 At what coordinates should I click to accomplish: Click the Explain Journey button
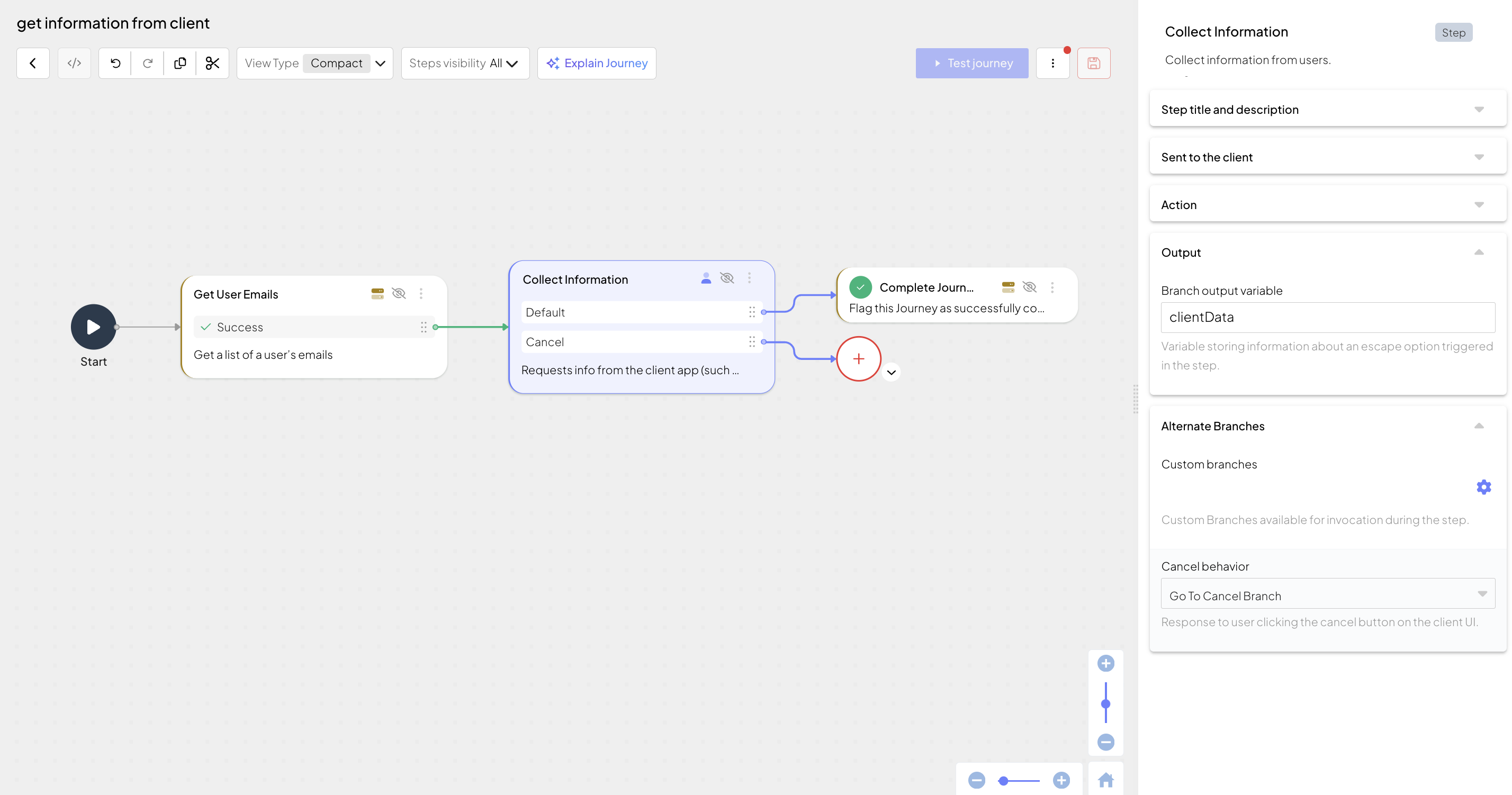point(596,64)
